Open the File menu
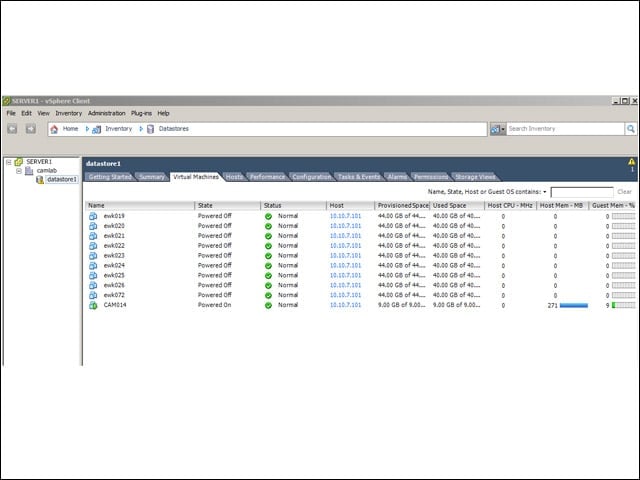Image resolution: width=640 pixels, height=480 pixels. (11, 113)
